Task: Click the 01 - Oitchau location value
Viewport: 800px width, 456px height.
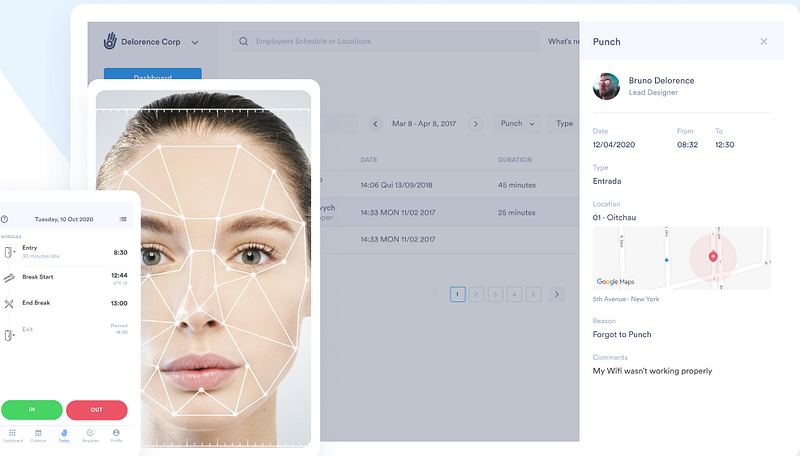Action: [614, 217]
